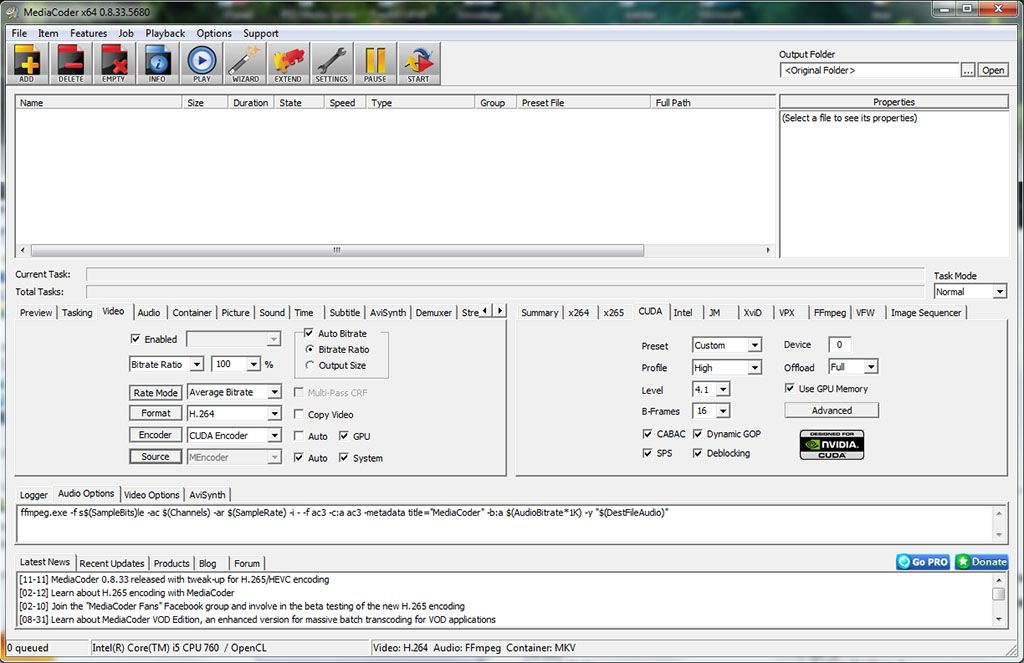Switch to the x265 encoder tab
Image resolution: width=1024 pixels, height=663 pixels.
pyautogui.click(x=613, y=313)
